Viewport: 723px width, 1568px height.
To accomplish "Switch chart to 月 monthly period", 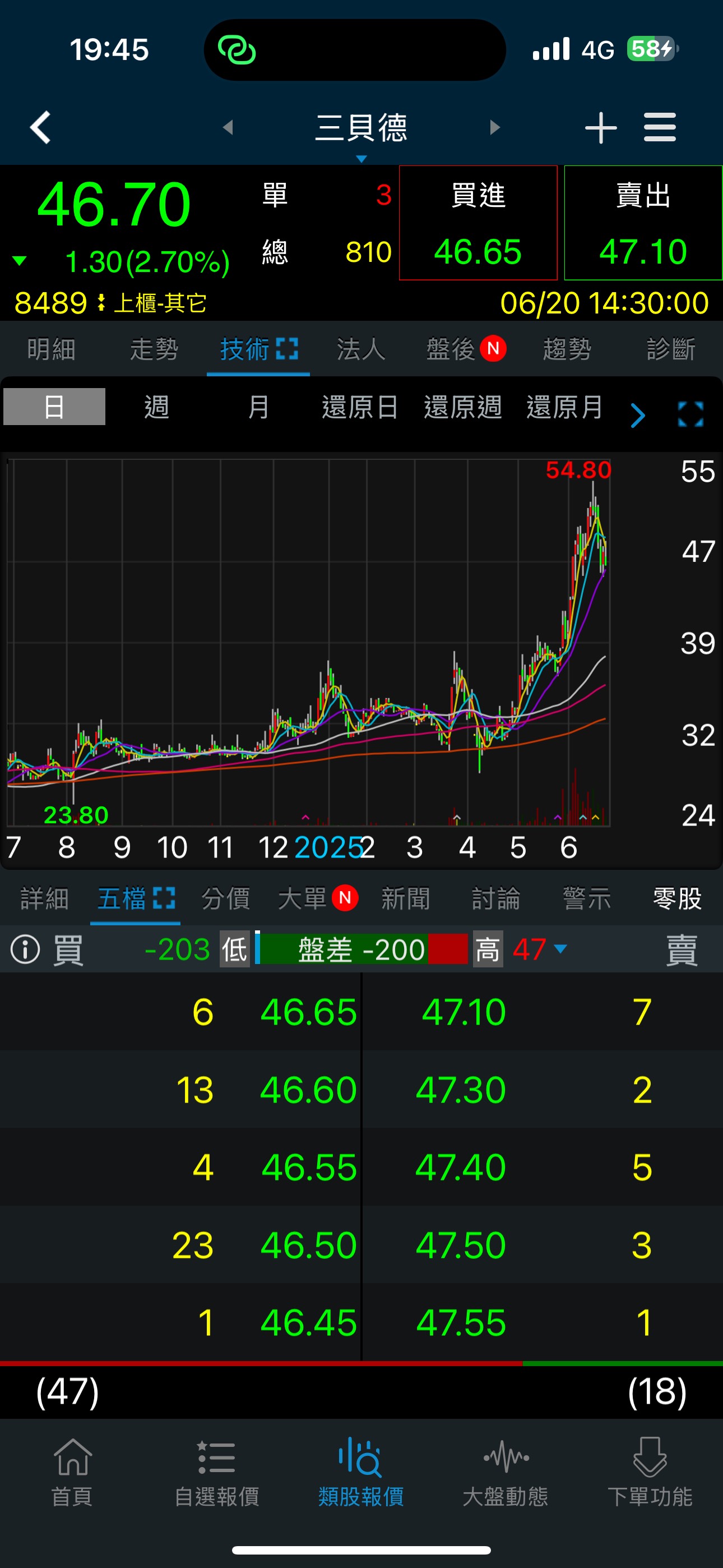I will 258,407.
